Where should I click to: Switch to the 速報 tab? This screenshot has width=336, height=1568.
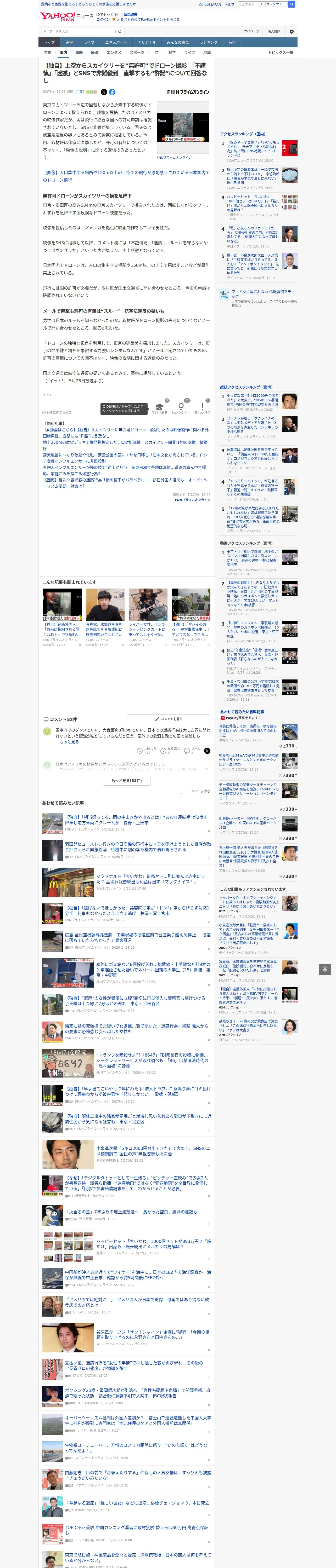[x=69, y=43]
